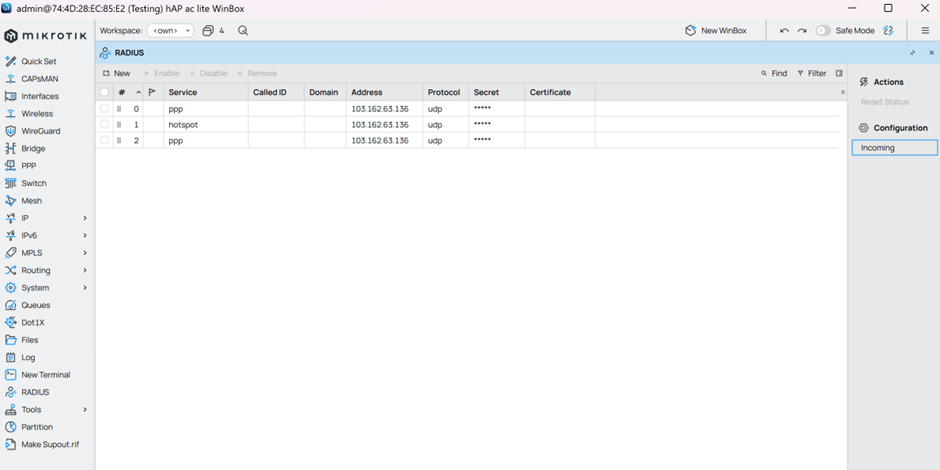Select Interfaces in the sidebar menu
Screen dimensions: 940x470
[x=39, y=96]
